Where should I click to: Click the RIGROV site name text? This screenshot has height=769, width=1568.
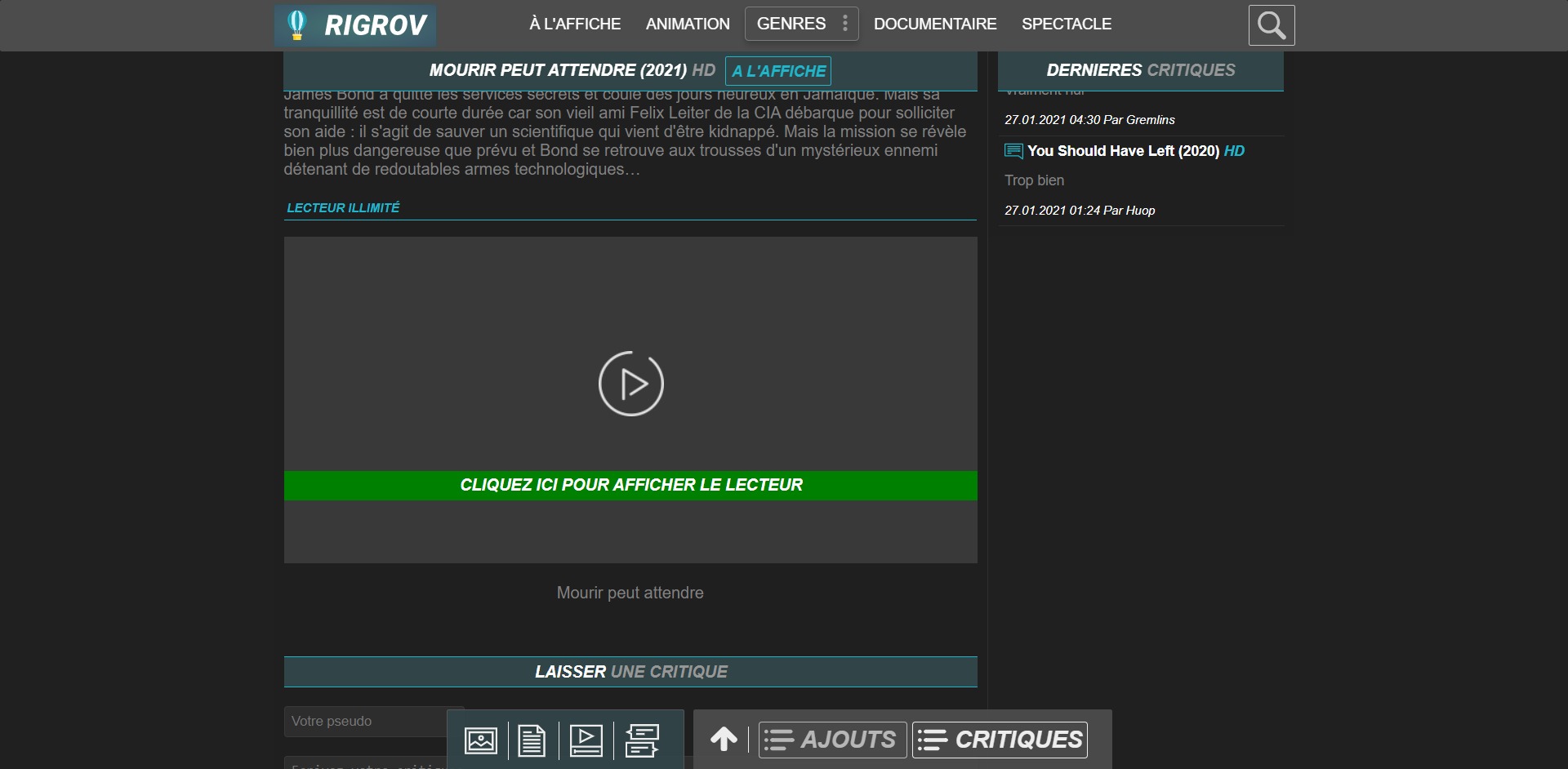coord(376,25)
